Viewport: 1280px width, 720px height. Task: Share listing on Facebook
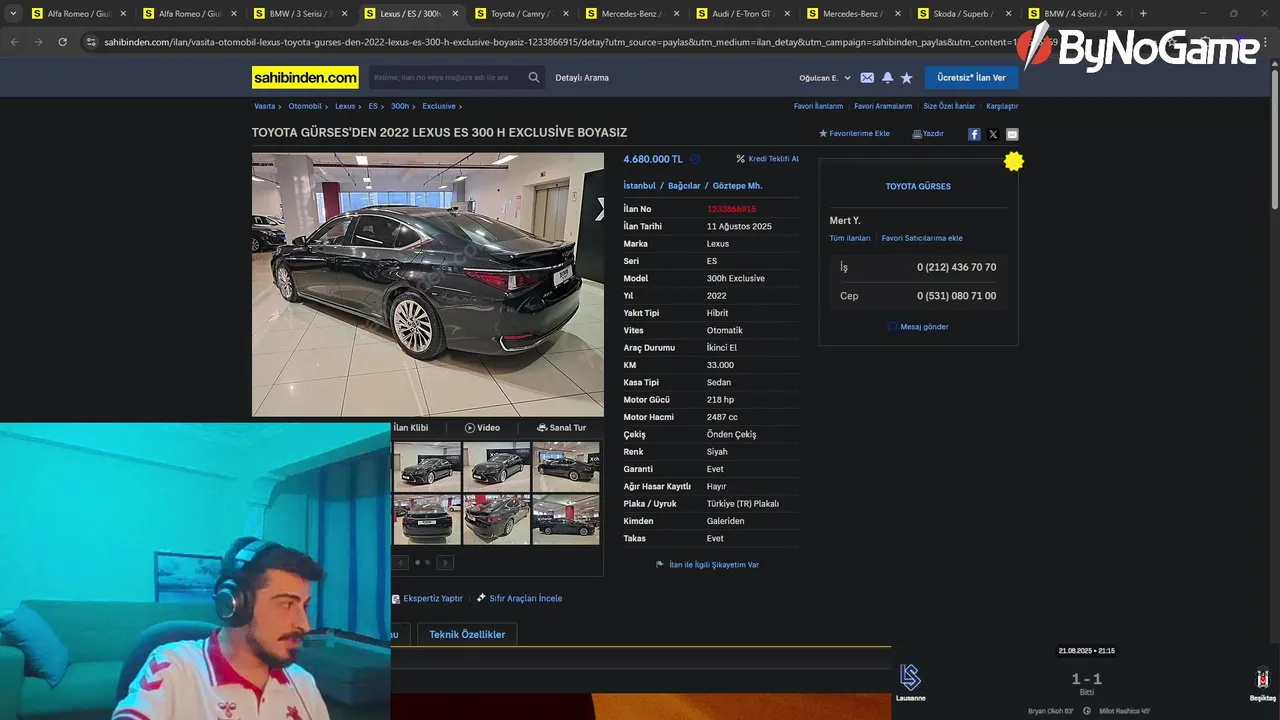coord(974,134)
